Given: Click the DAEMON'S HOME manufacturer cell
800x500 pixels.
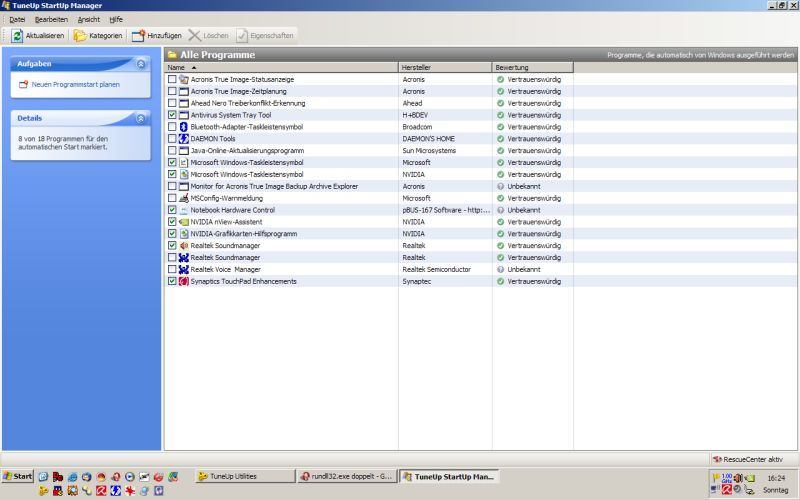Looking at the screenshot, I should 428,139.
